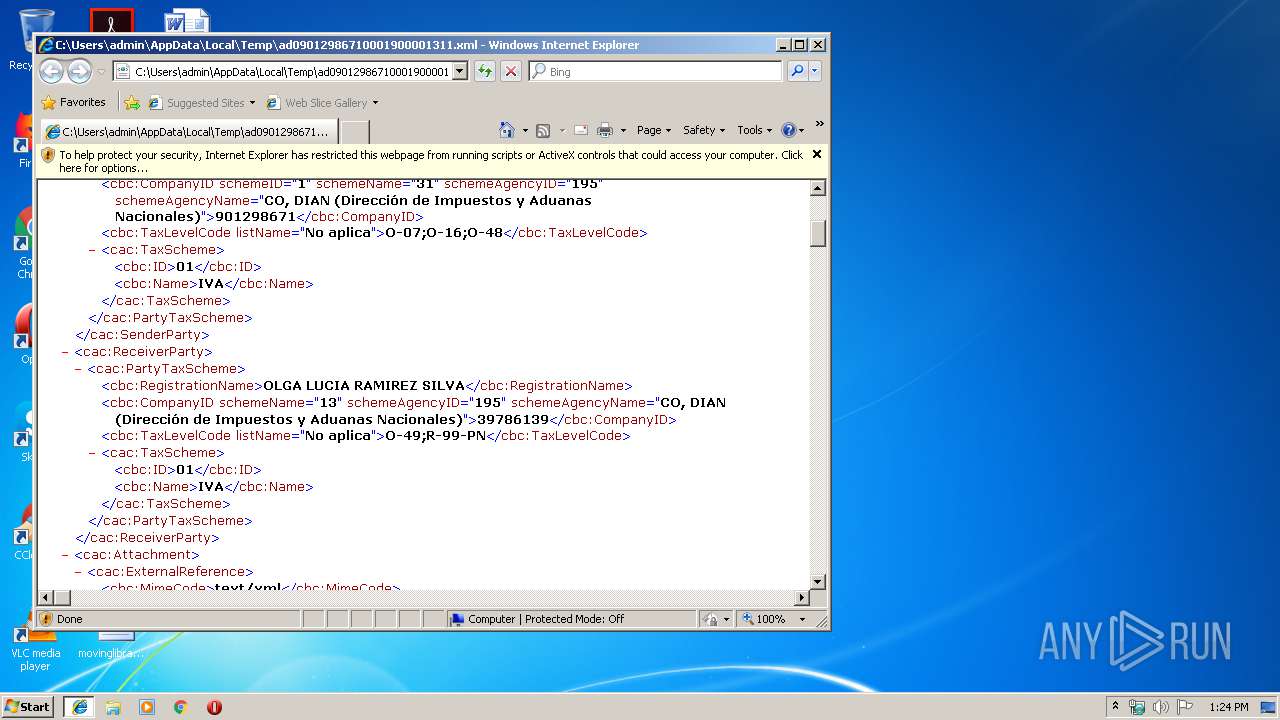Dismiss the information bar with its X
This screenshot has width=1280, height=720.
click(816, 155)
